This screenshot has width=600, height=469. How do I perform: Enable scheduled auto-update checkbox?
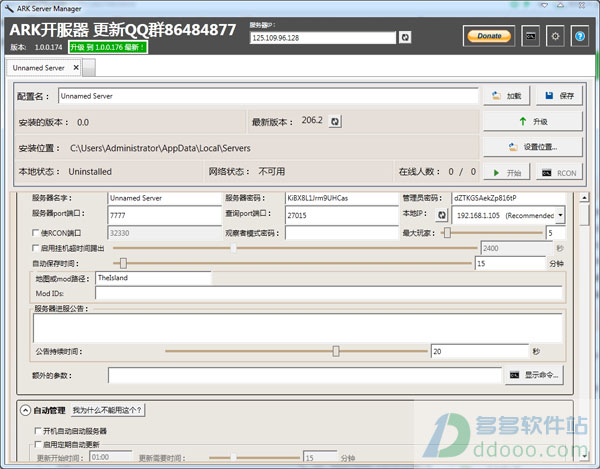pos(38,444)
